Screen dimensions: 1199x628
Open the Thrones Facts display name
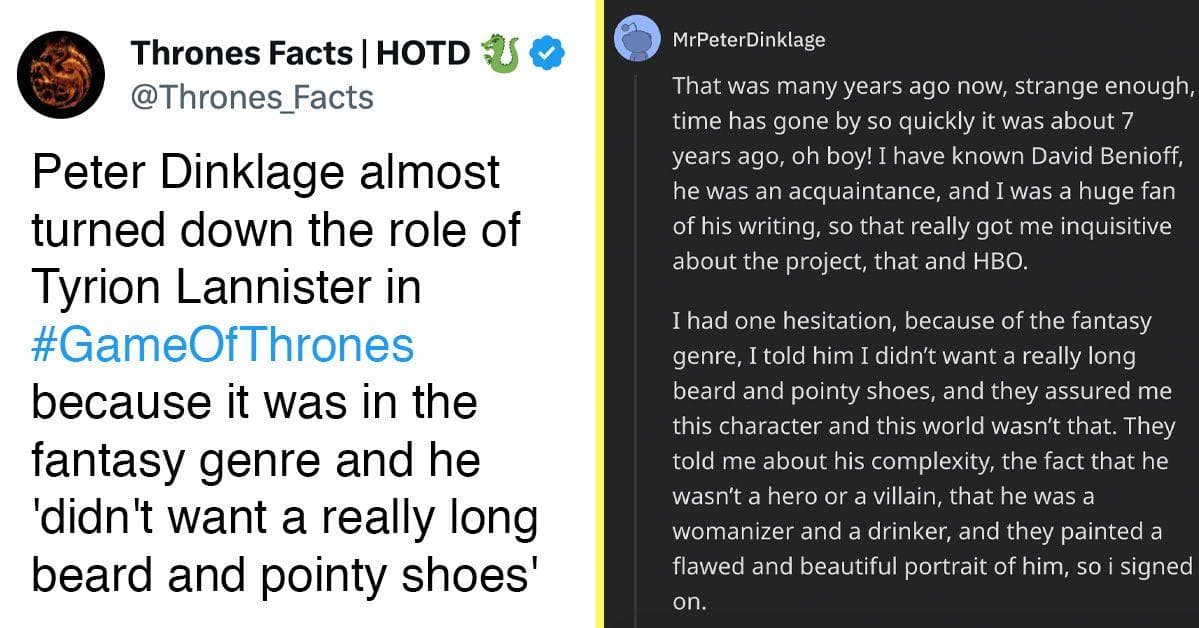242,54
